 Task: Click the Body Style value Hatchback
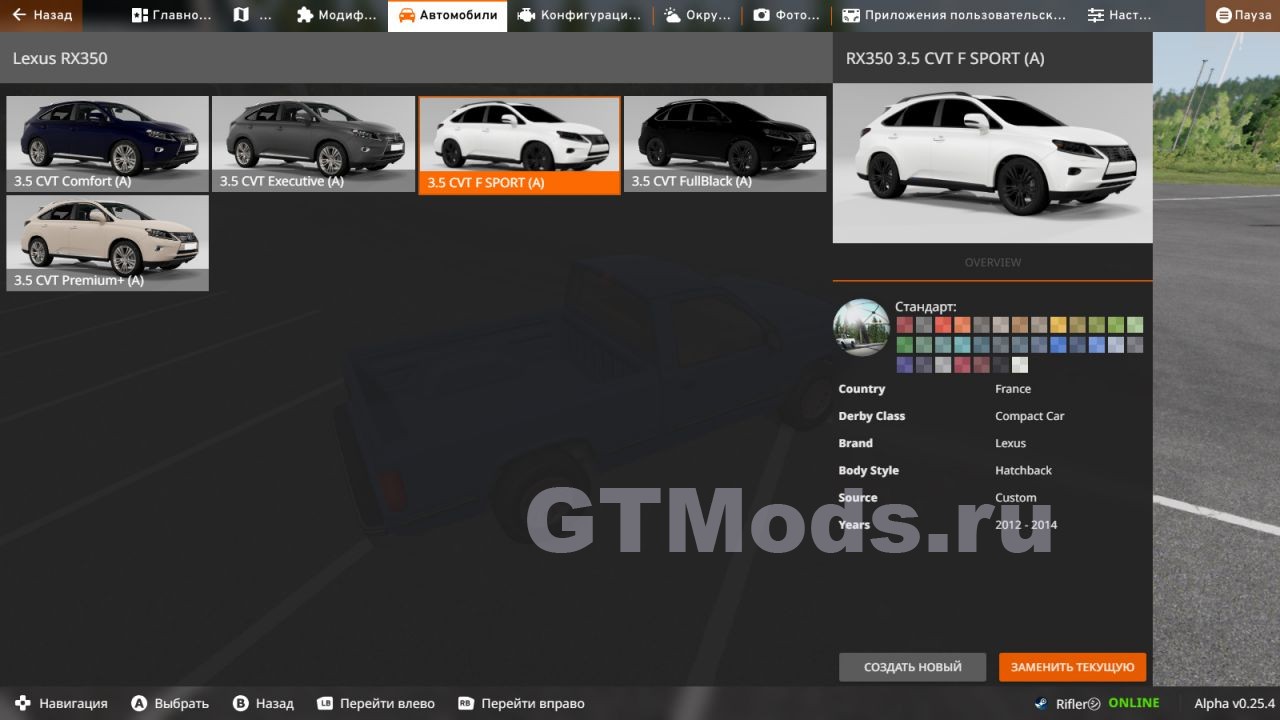[1024, 470]
